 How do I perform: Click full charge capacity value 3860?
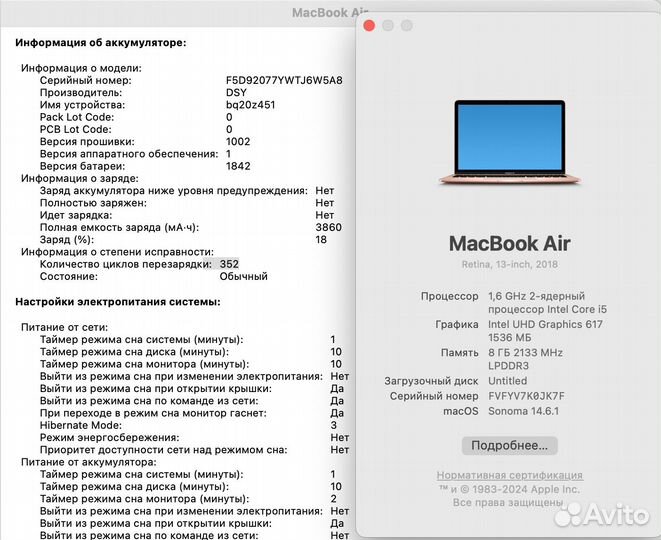pyautogui.click(x=328, y=228)
